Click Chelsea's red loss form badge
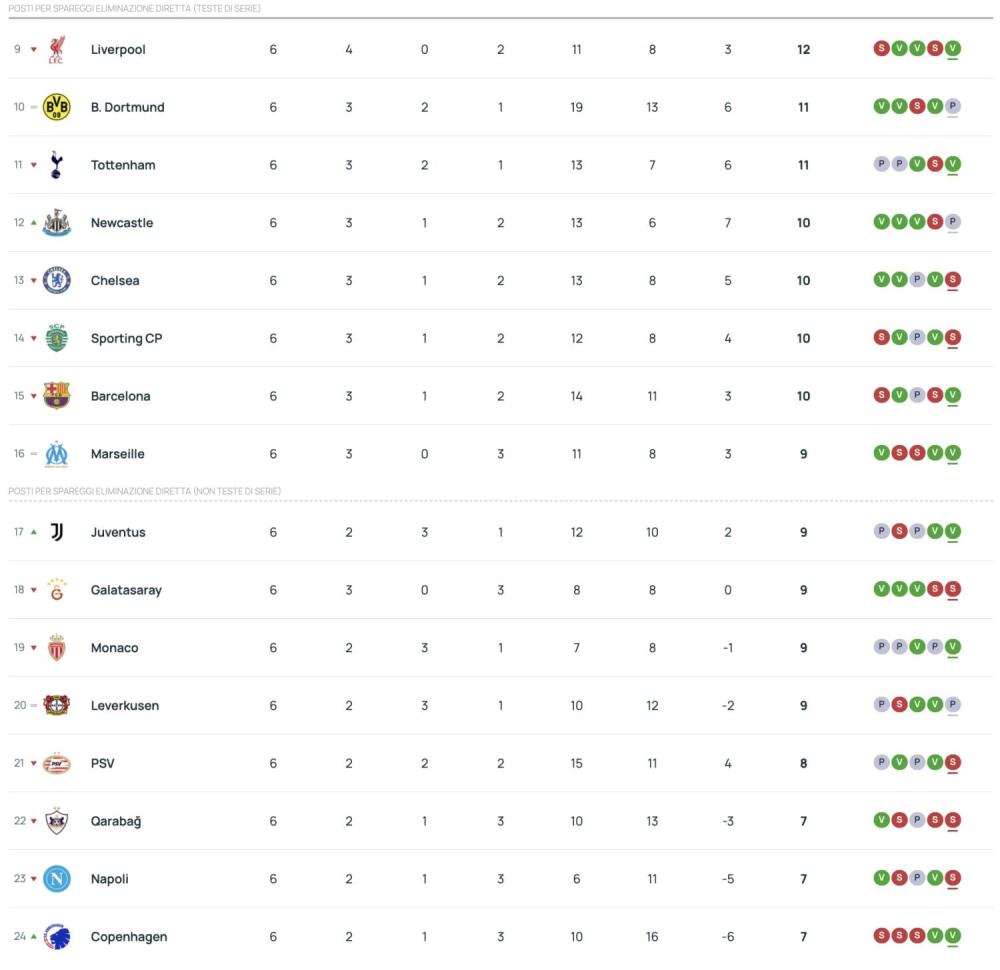This screenshot has height=970, width=1000. pos(953,280)
